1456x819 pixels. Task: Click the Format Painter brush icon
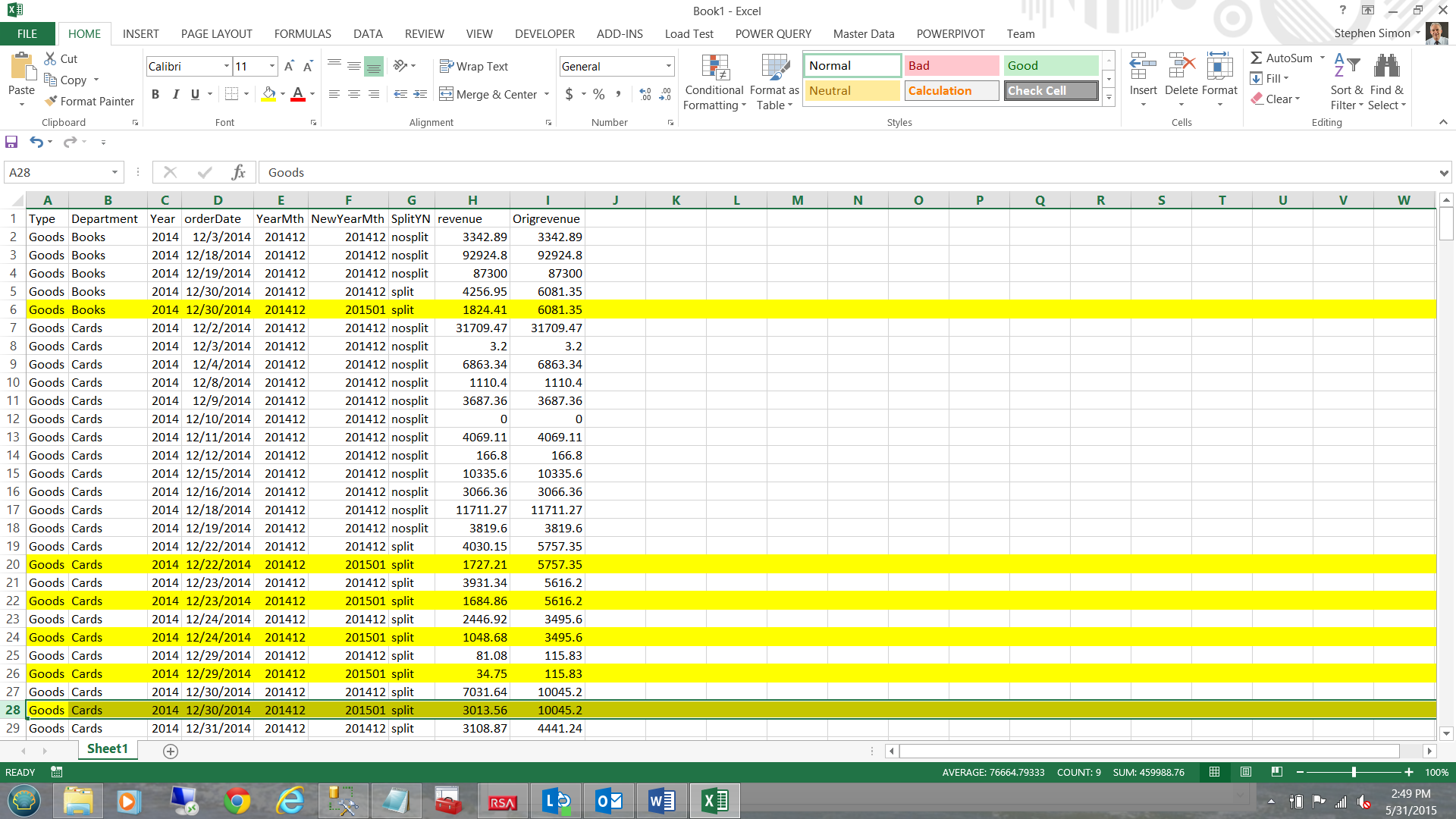click(51, 101)
